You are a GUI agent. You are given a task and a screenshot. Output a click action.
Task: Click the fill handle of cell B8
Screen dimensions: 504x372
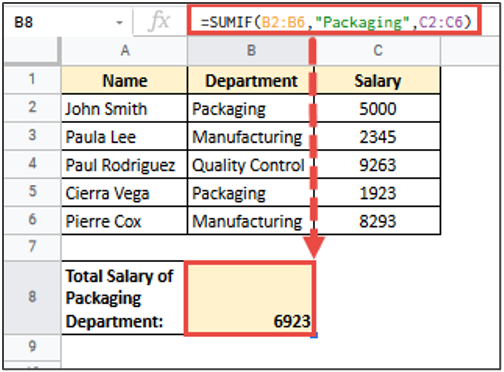coord(314,335)
